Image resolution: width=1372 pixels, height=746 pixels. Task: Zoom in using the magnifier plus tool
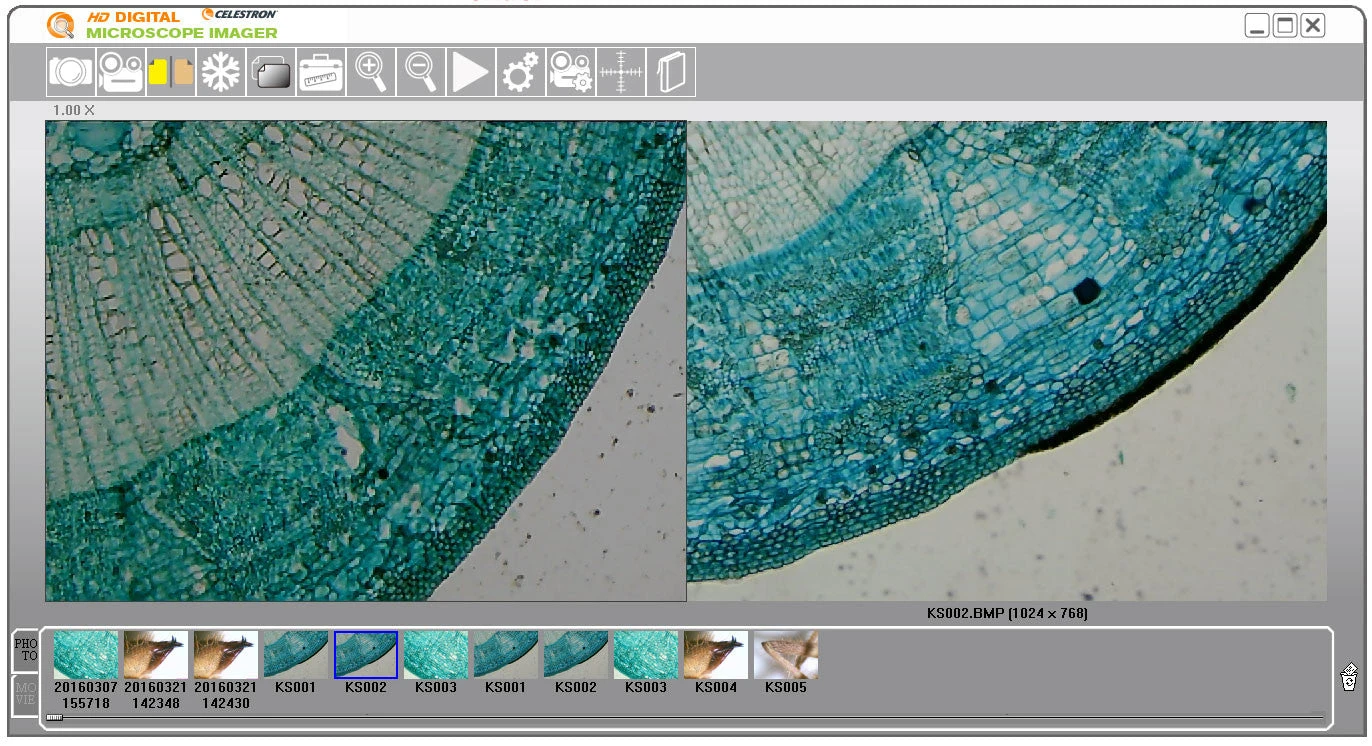(370, 71)
